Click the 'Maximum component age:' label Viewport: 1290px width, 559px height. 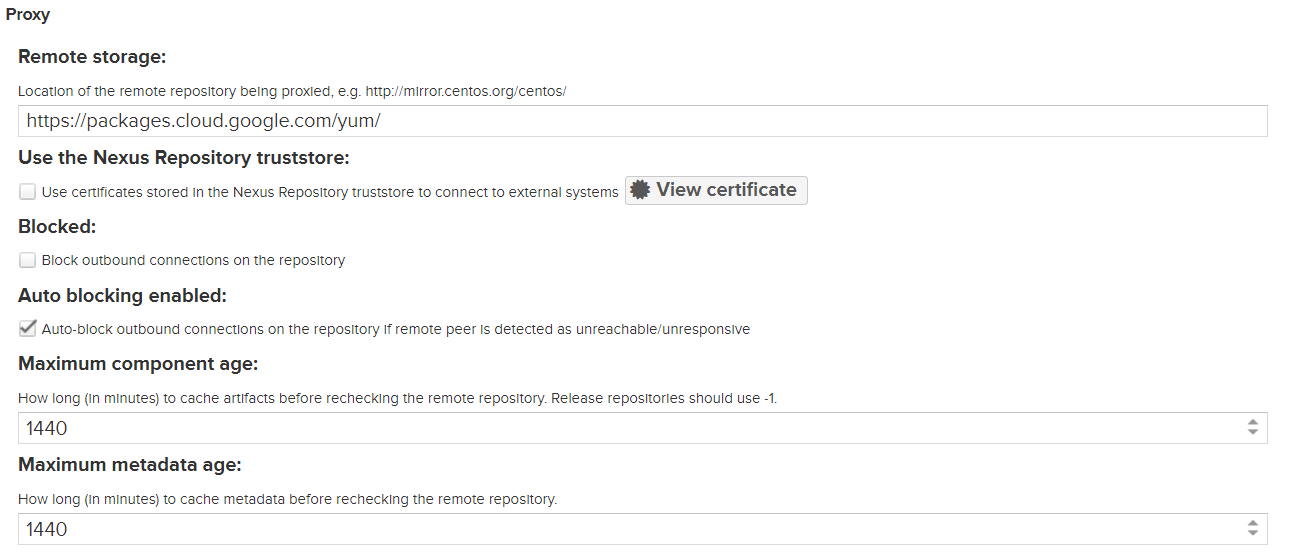click(138, 364)
